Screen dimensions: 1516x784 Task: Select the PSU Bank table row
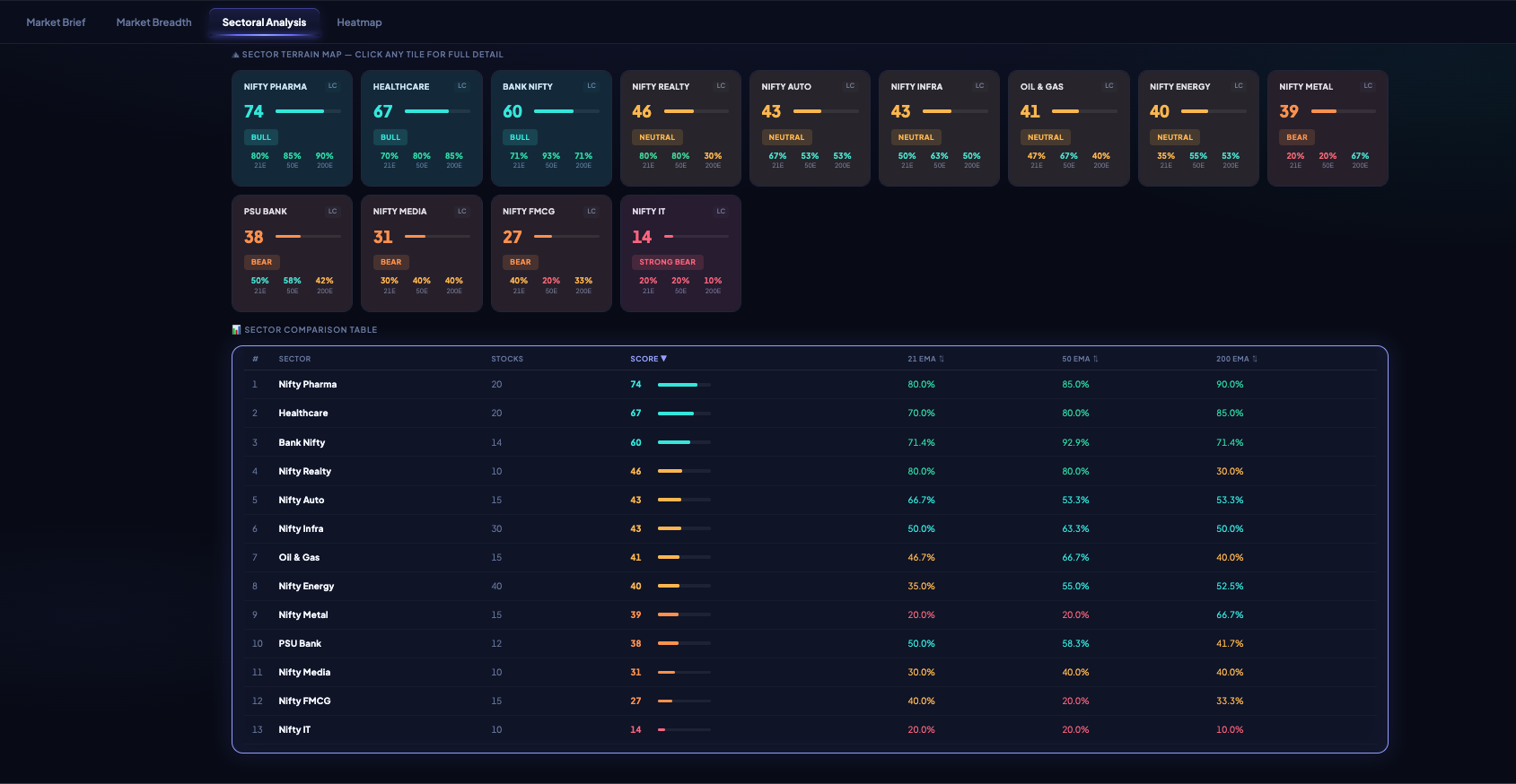tap(810, 643)
